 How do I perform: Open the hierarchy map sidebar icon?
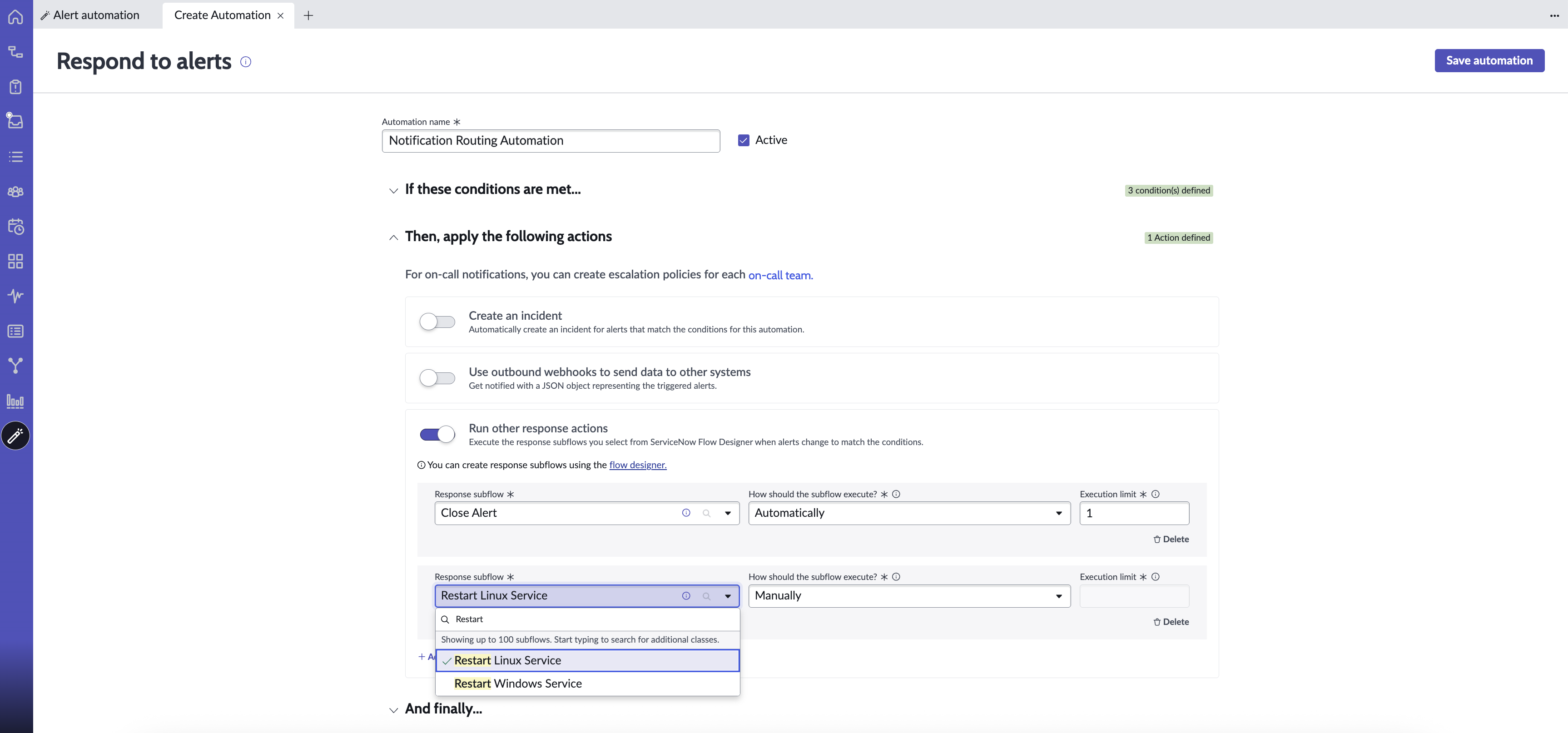click(16, 52)
